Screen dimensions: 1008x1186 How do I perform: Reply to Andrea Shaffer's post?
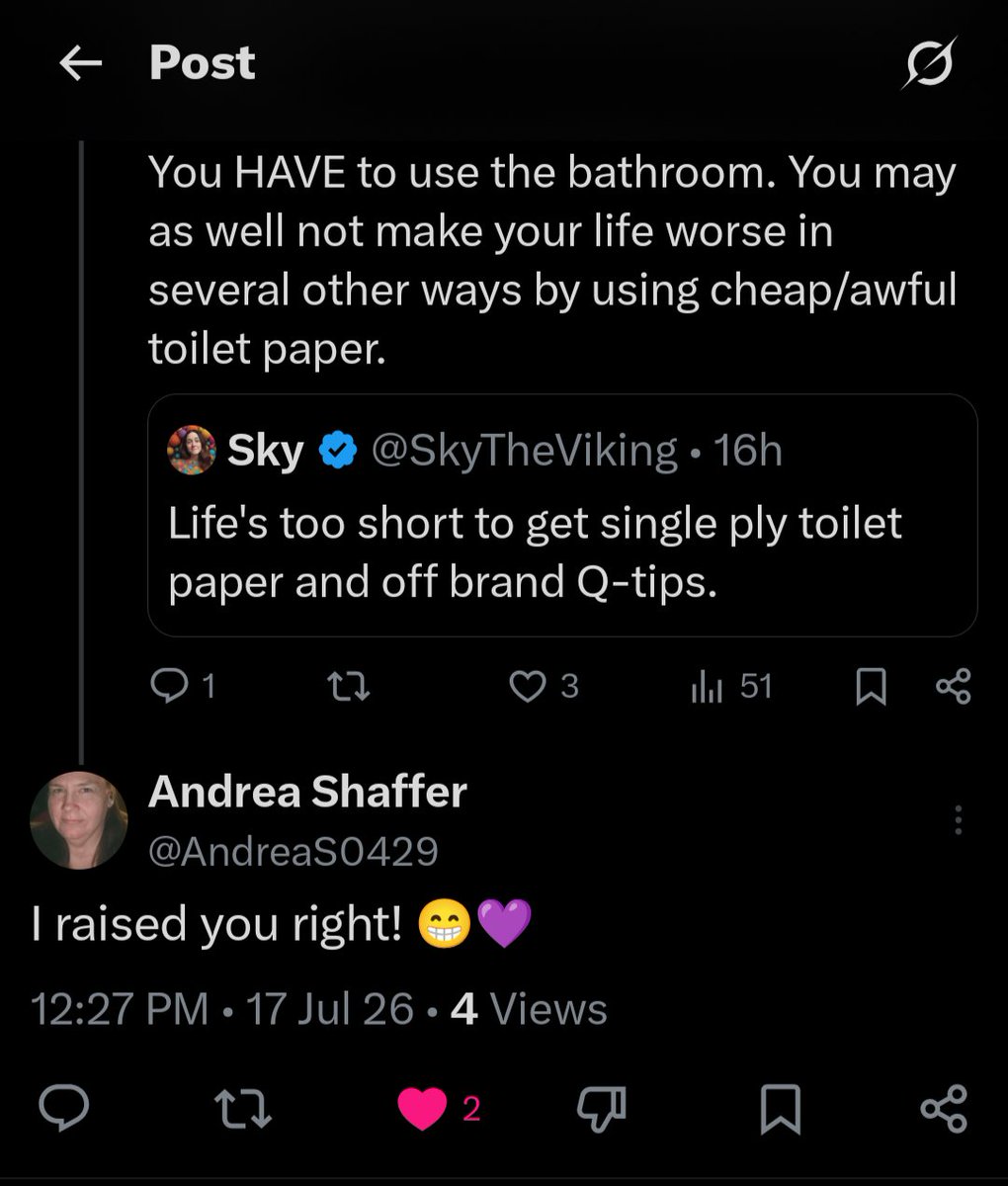[64, 1108]
